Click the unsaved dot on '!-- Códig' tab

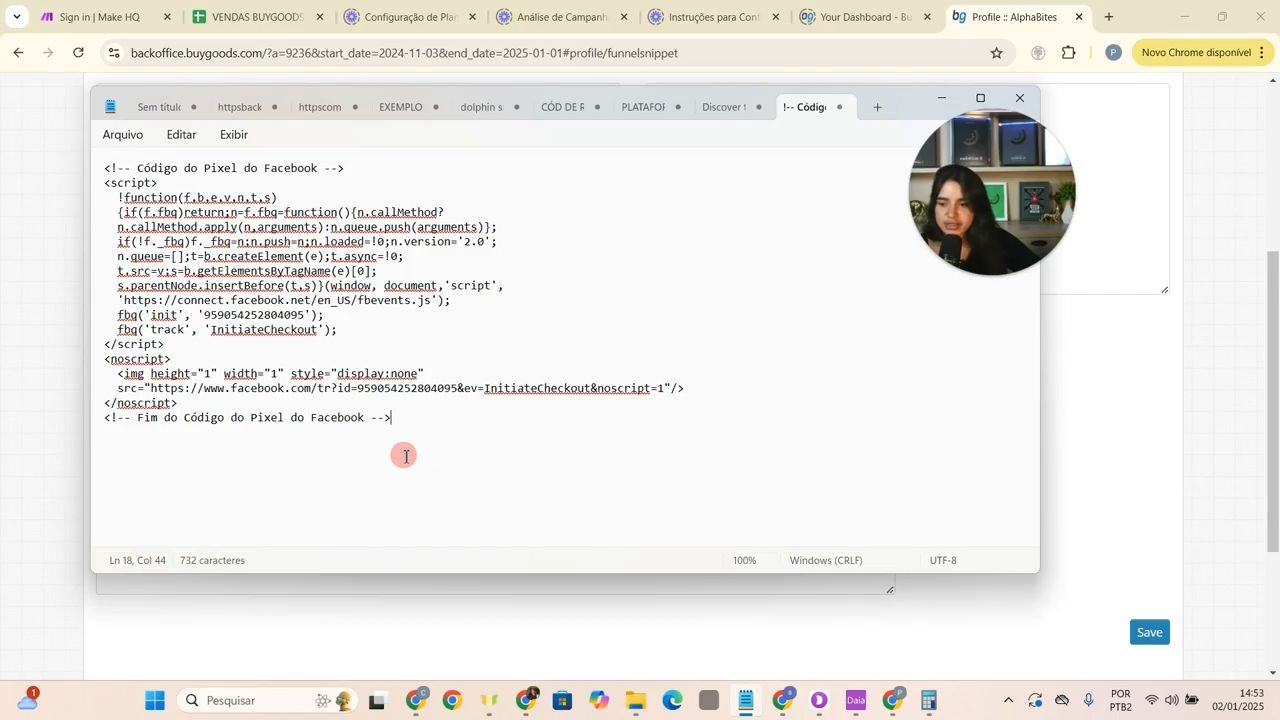(840, 107)
